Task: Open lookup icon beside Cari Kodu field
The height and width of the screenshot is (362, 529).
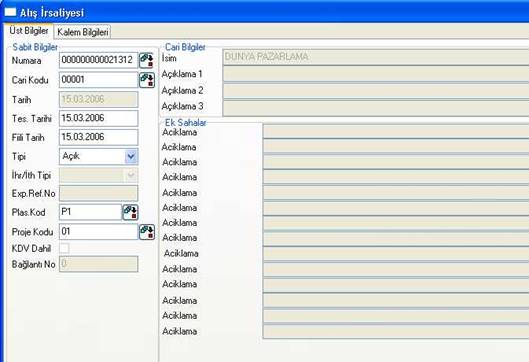Action: pos(147,80)
